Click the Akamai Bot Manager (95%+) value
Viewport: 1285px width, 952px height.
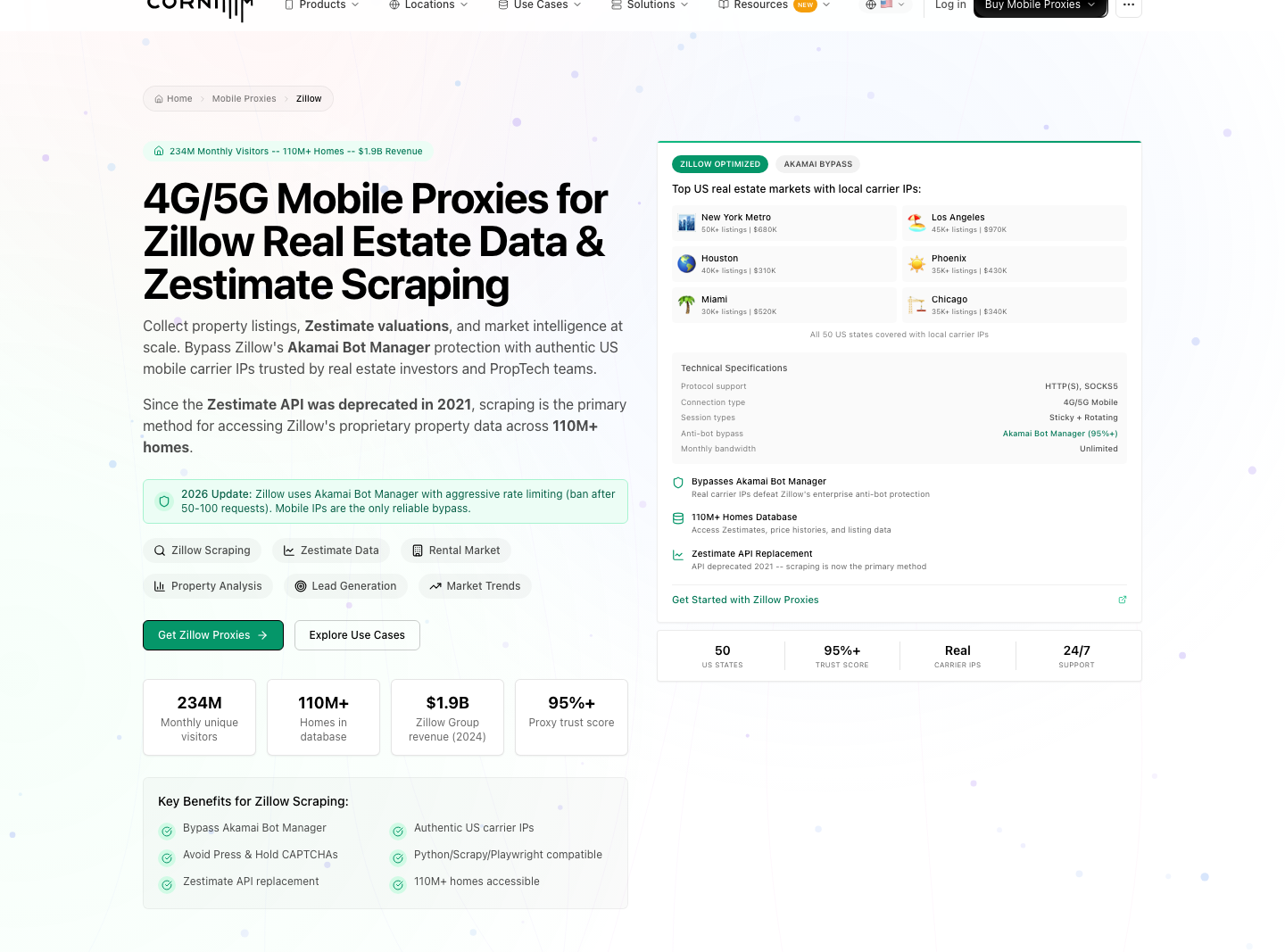[1060, 434]
